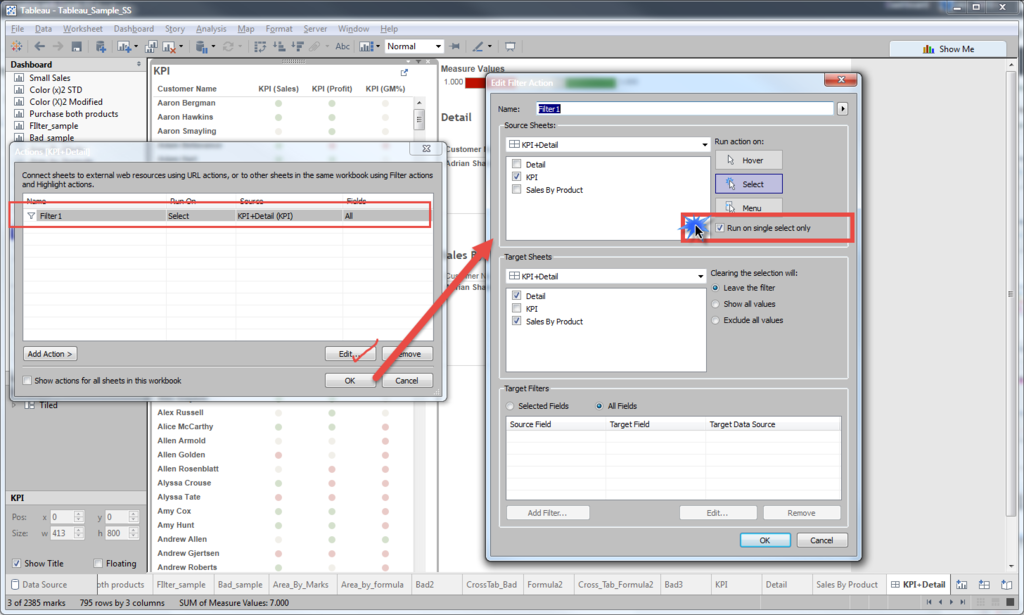Click the Save disk icon in toolbar

click(76, 46)
